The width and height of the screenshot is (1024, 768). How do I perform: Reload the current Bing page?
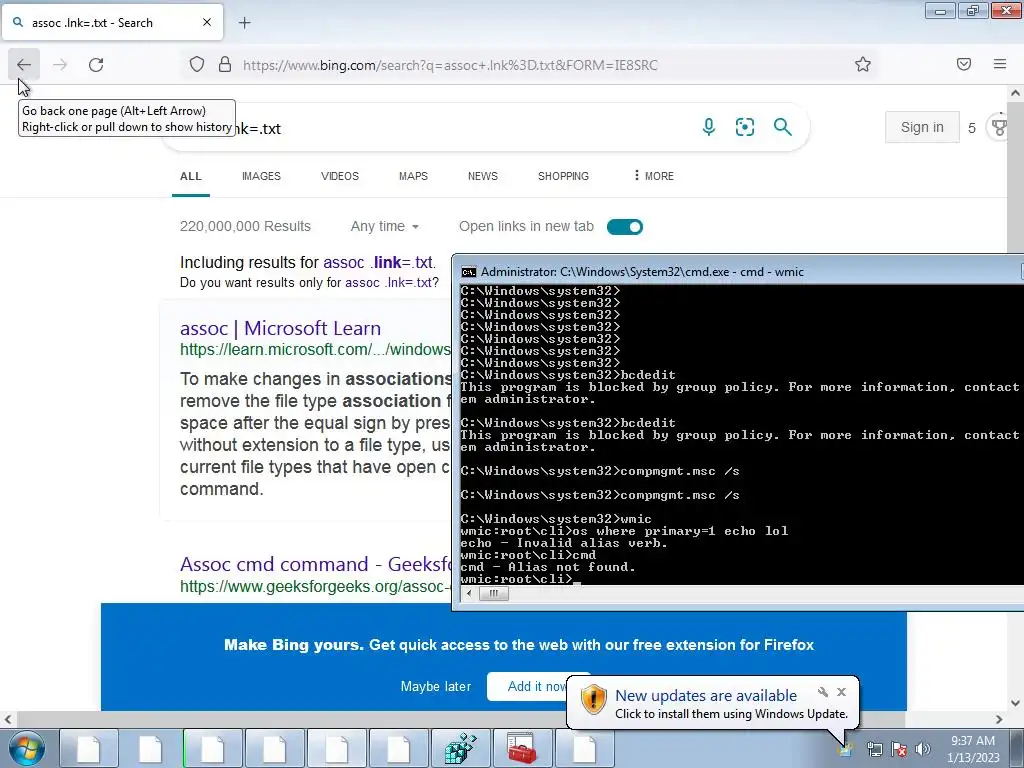click(x=96, y=64)
